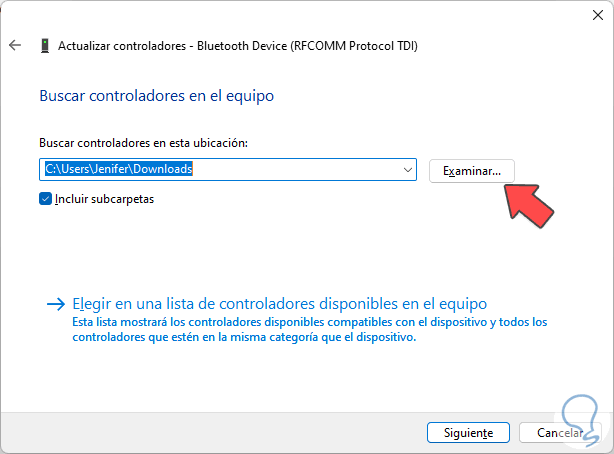
Task: Expand the driver location dropdown arrow
Action: [406, 171]
